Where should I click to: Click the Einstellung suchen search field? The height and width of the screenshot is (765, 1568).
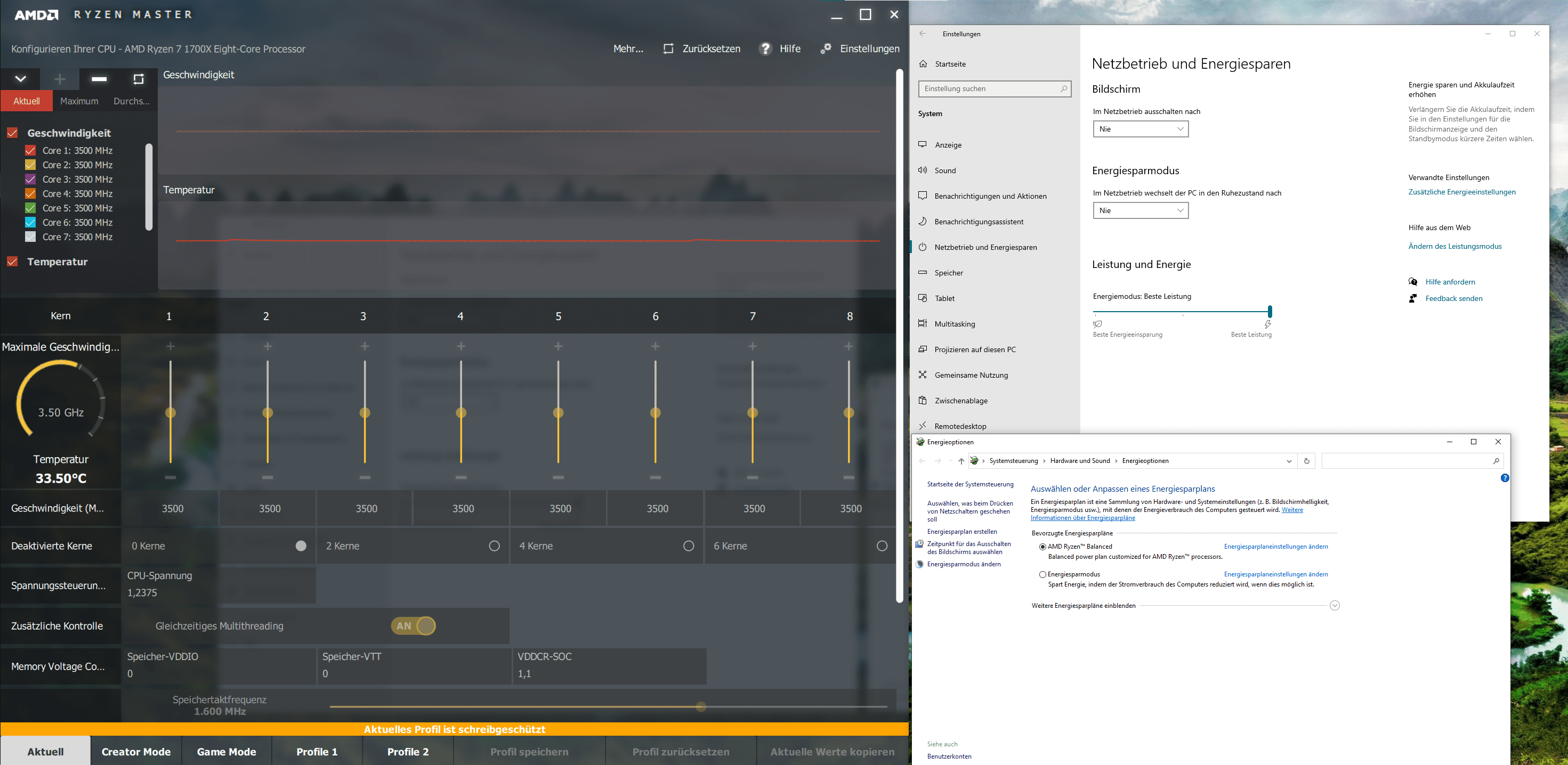995,89
